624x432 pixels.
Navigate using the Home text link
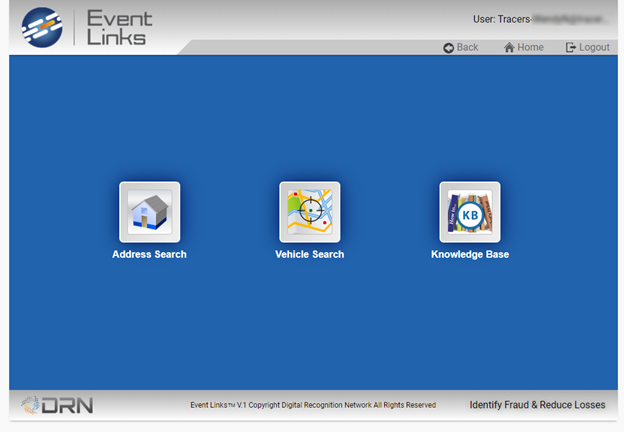[x=530, y=48]
